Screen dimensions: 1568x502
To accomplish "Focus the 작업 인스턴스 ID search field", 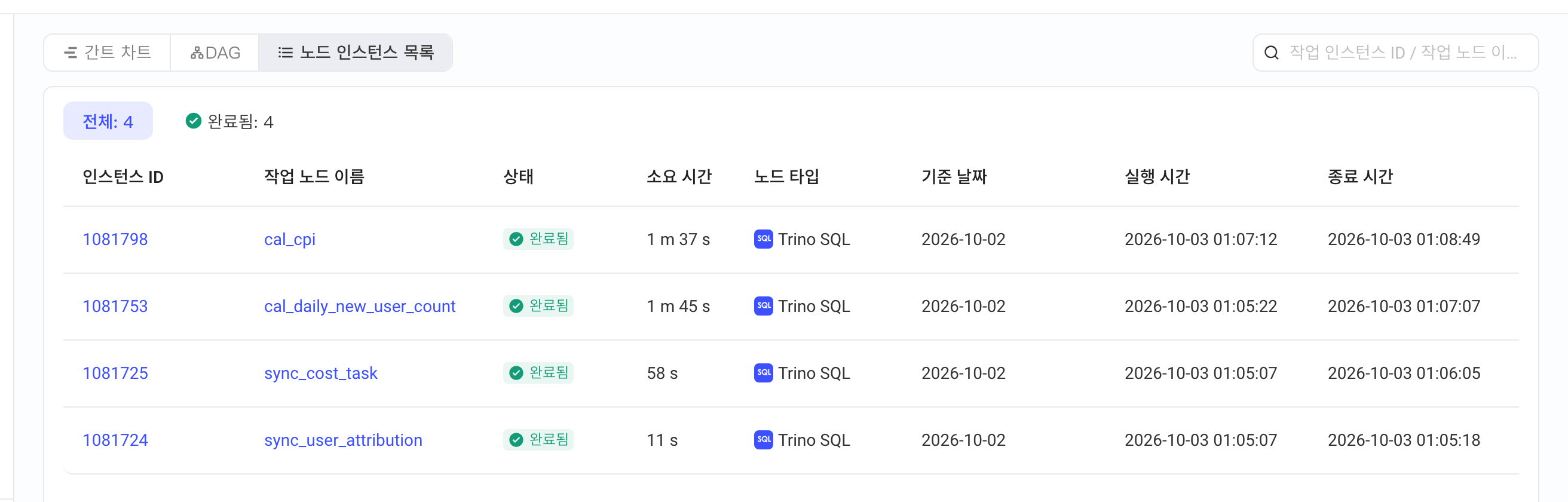I will click(1395, 53).
